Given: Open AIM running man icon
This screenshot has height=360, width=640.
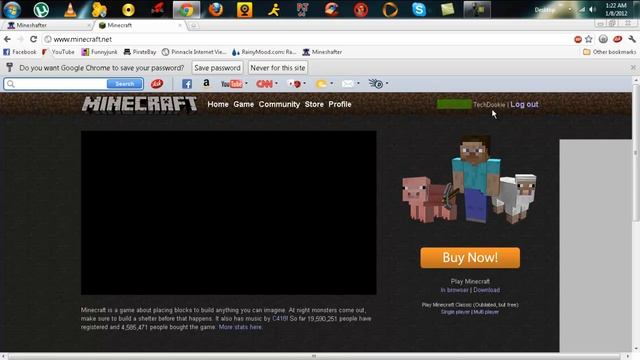Looking at the screenshot, I should 274,9.
